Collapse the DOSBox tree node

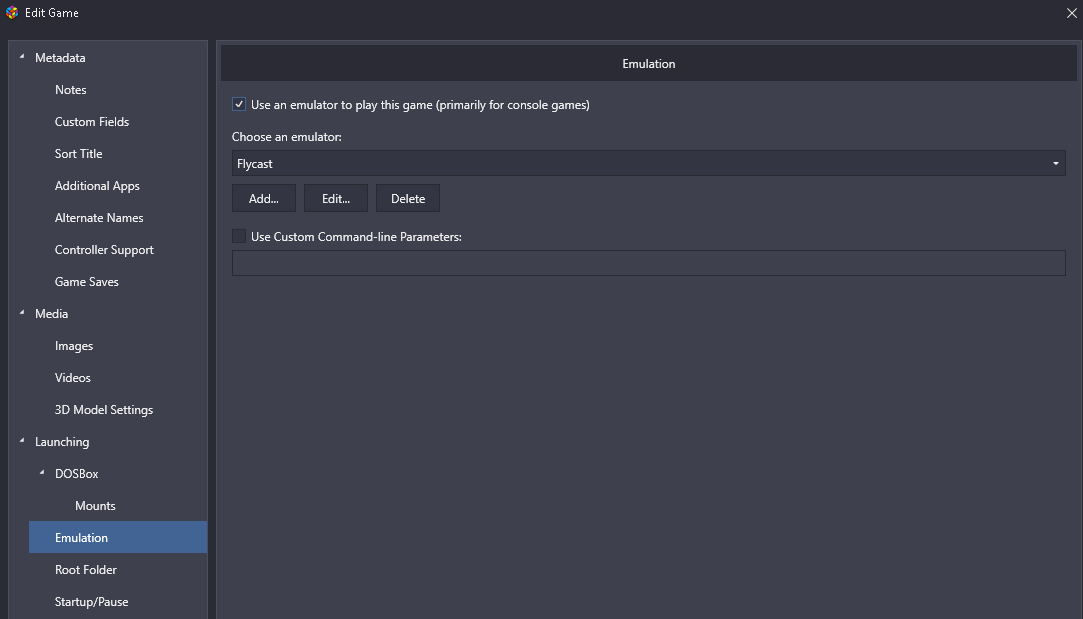tap(42, 473)
